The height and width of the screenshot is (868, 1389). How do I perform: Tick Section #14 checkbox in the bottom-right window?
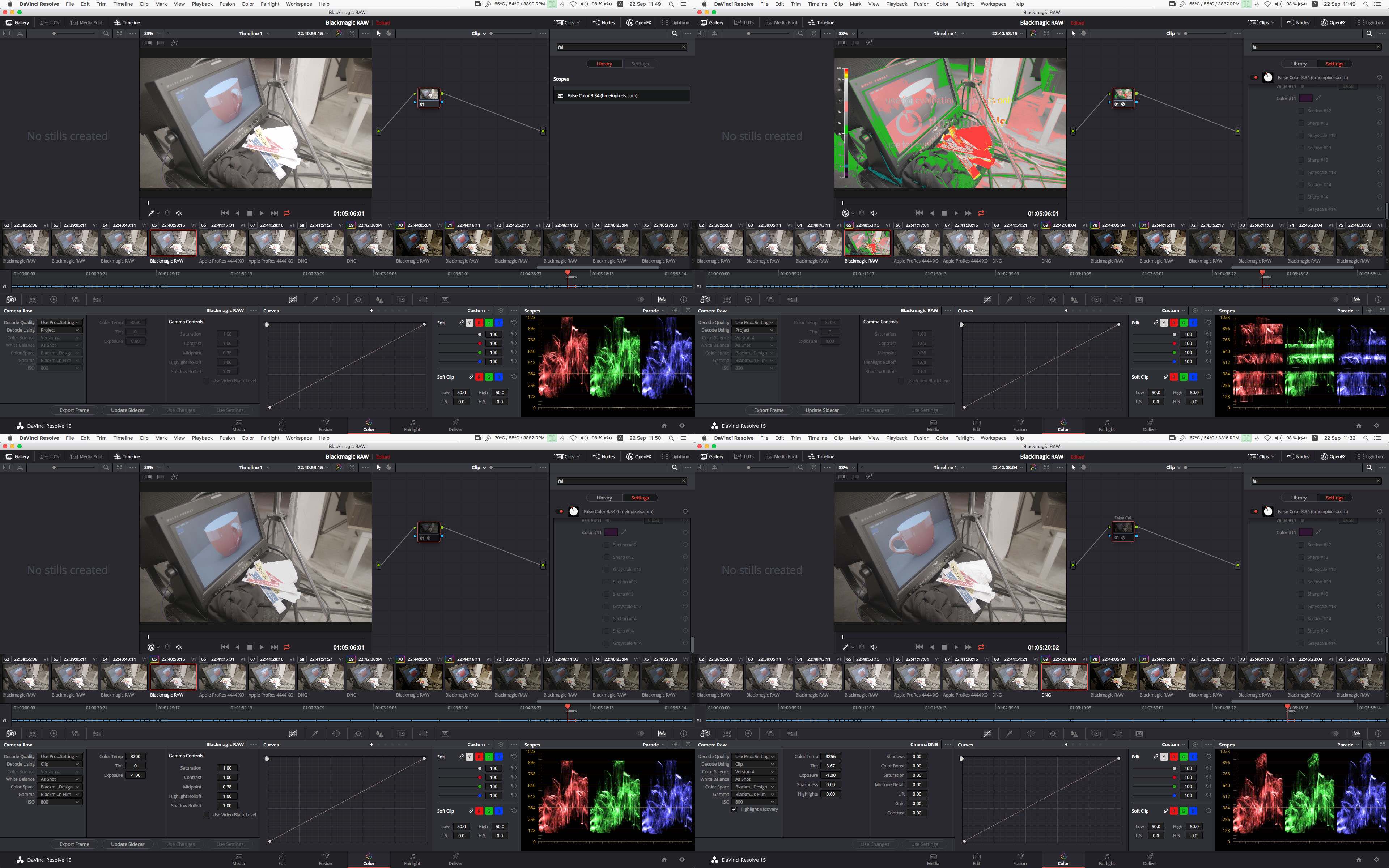point(1301,619)
